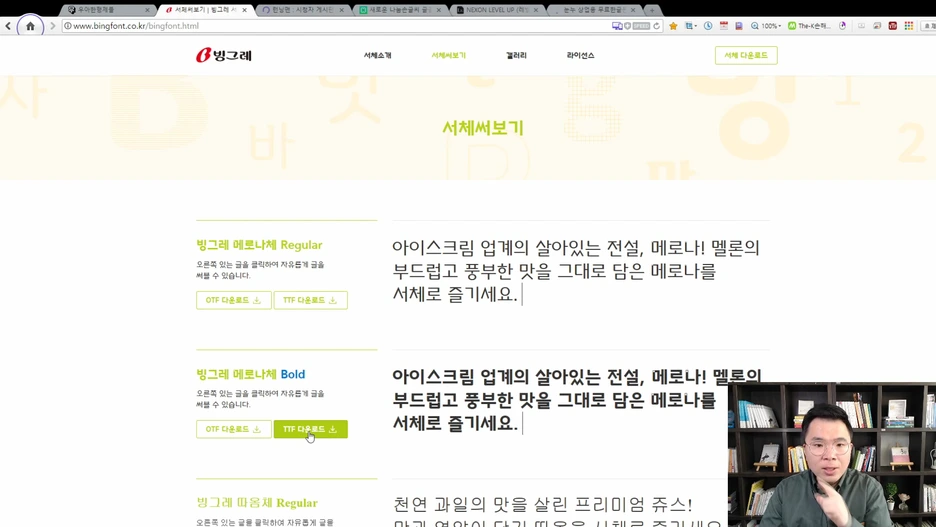936x527 pixels.
Task: Open the 100% zoom dropdown
Action: point(766,26)
